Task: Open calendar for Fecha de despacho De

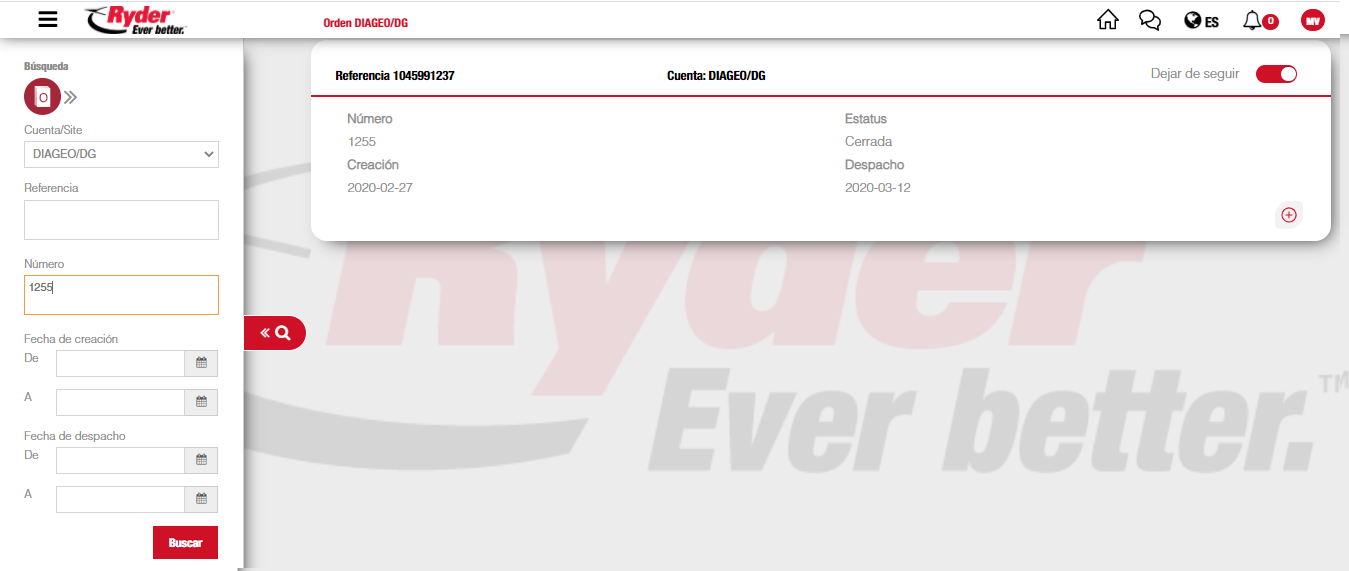Action: click(201, 460)
